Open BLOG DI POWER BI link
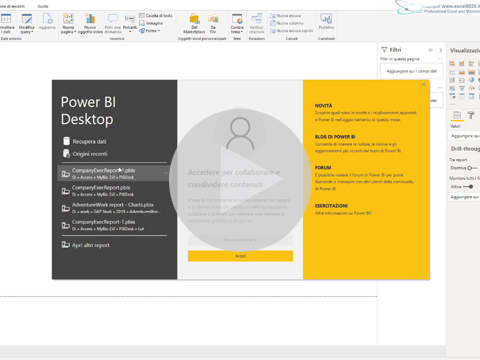 [x=335, y=137]
